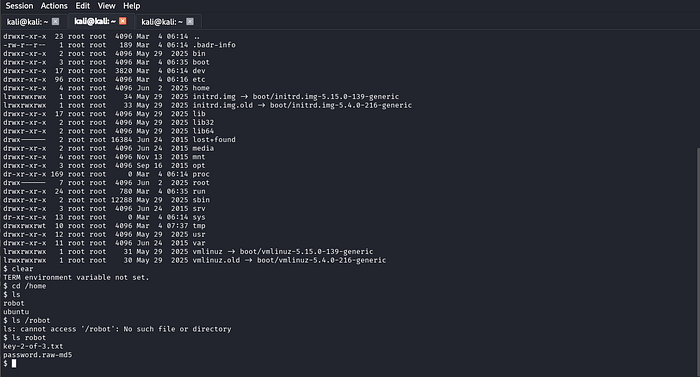Click the initrd.img.old symlink line
This screenshot has width=700, height=377.
208,105
